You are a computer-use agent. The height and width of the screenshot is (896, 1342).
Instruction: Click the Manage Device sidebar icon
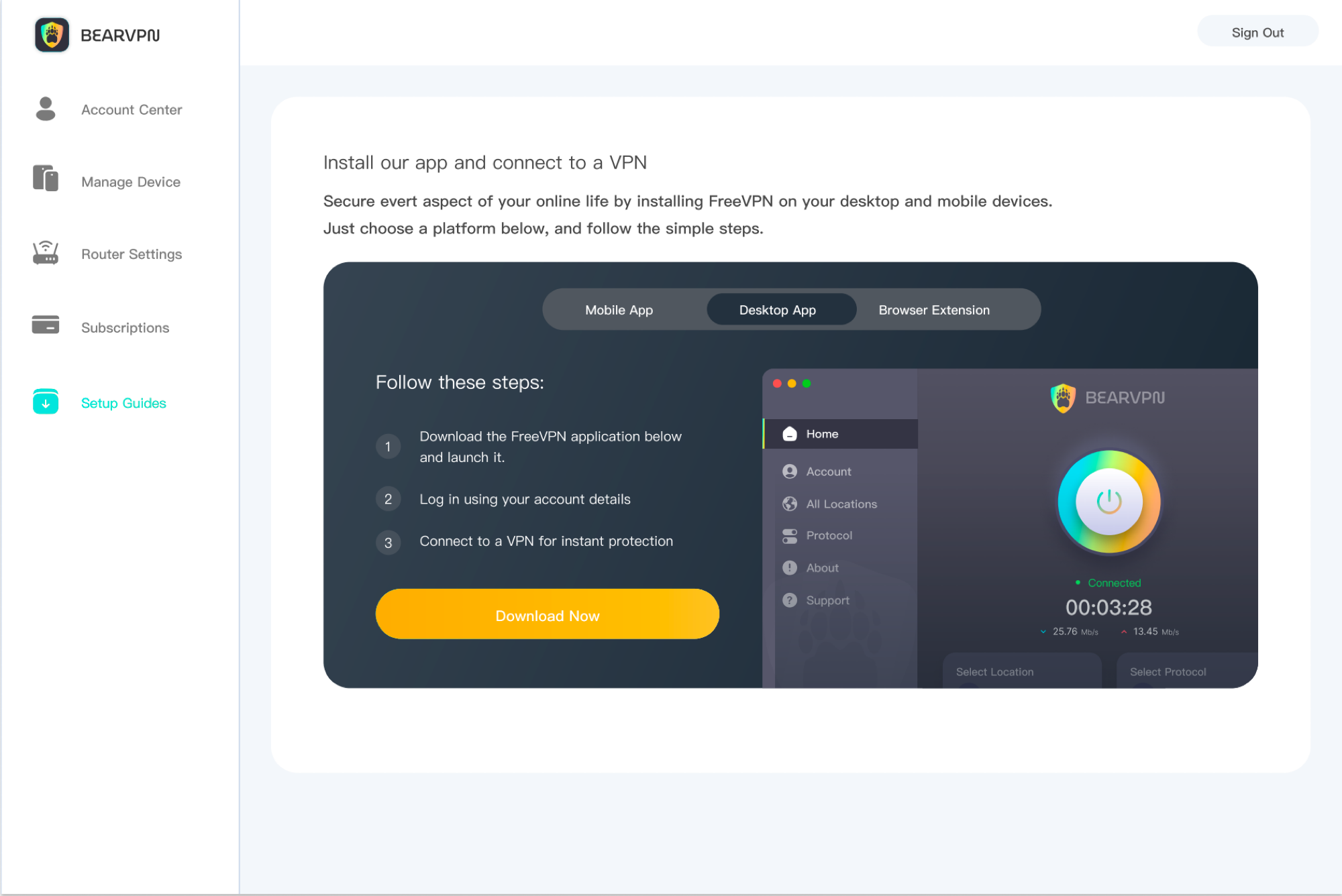(x=46, y=181)
